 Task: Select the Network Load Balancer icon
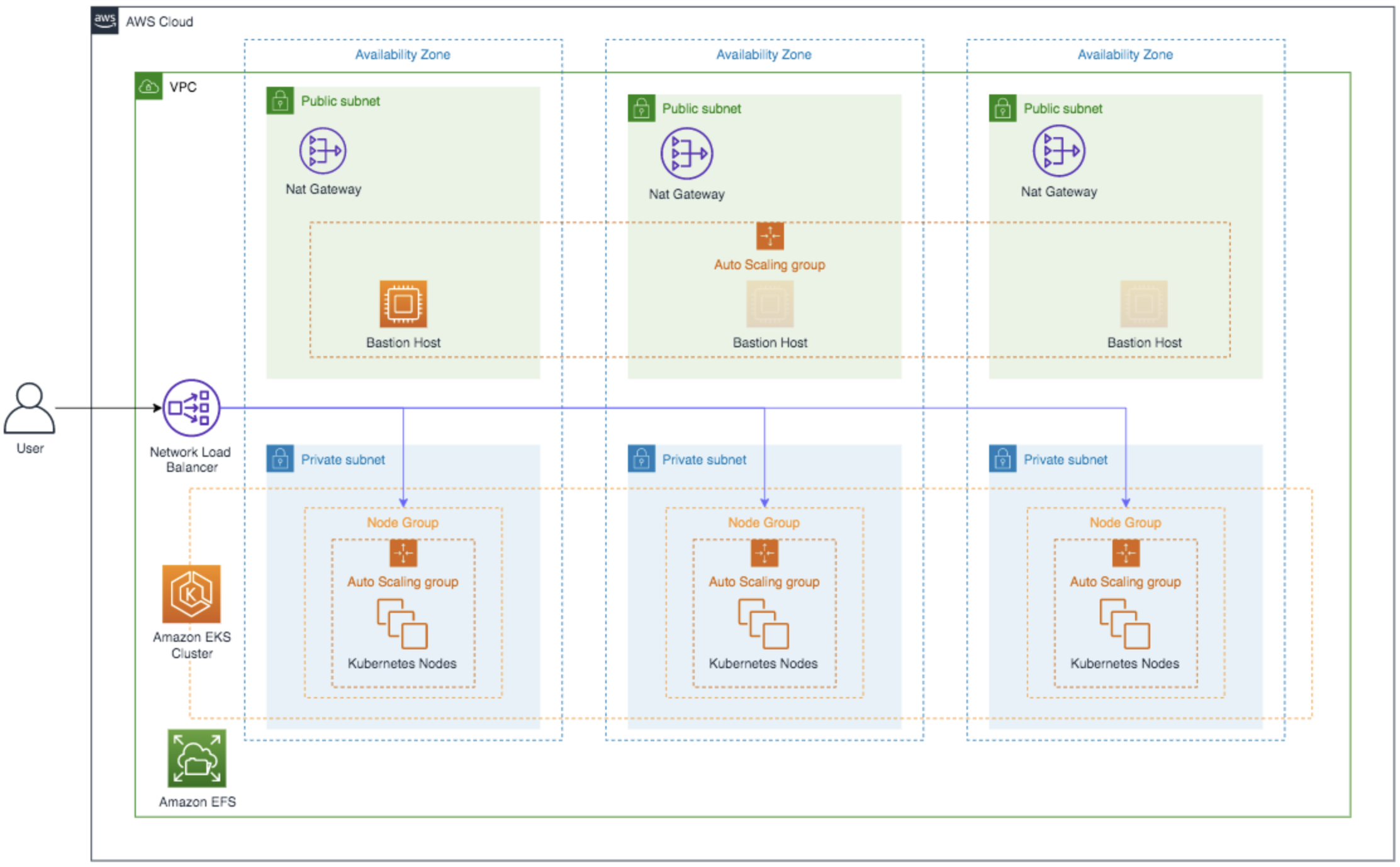[191, 408]
